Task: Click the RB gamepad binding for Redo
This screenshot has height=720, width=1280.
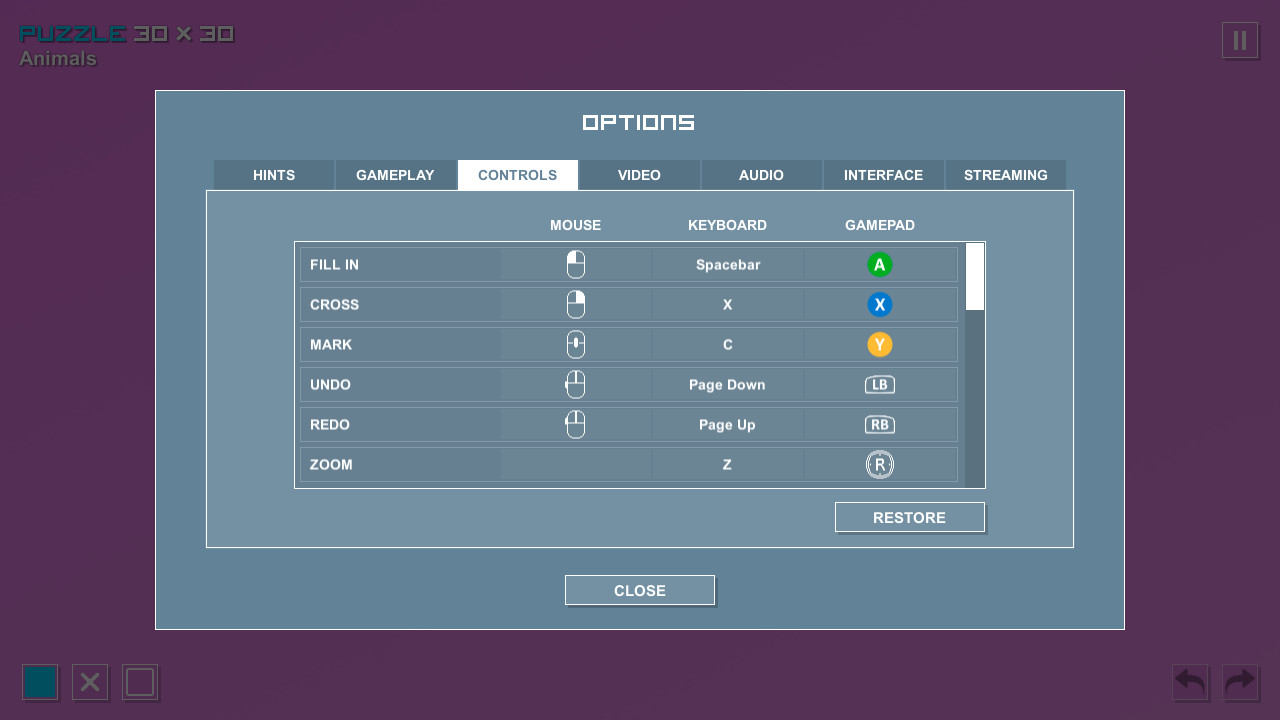Action: click(x=880, y=424)
